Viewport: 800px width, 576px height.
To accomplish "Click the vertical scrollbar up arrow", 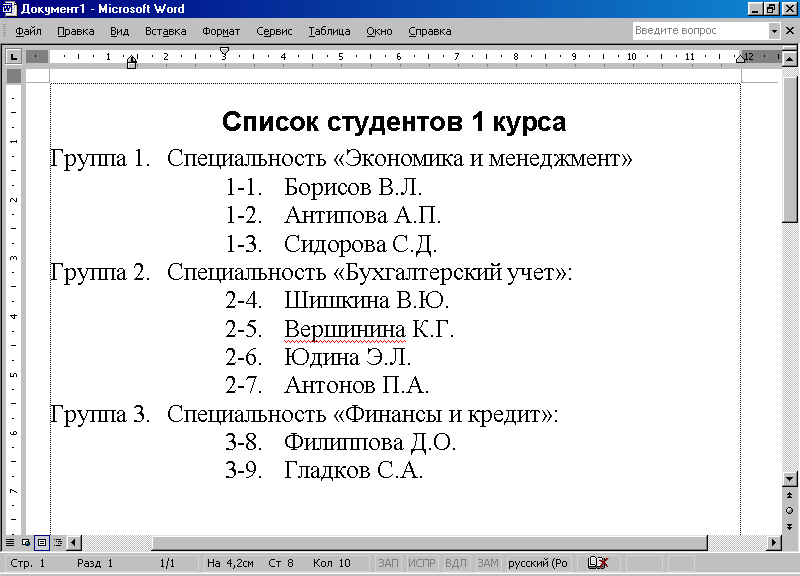I will click(789, 59).
